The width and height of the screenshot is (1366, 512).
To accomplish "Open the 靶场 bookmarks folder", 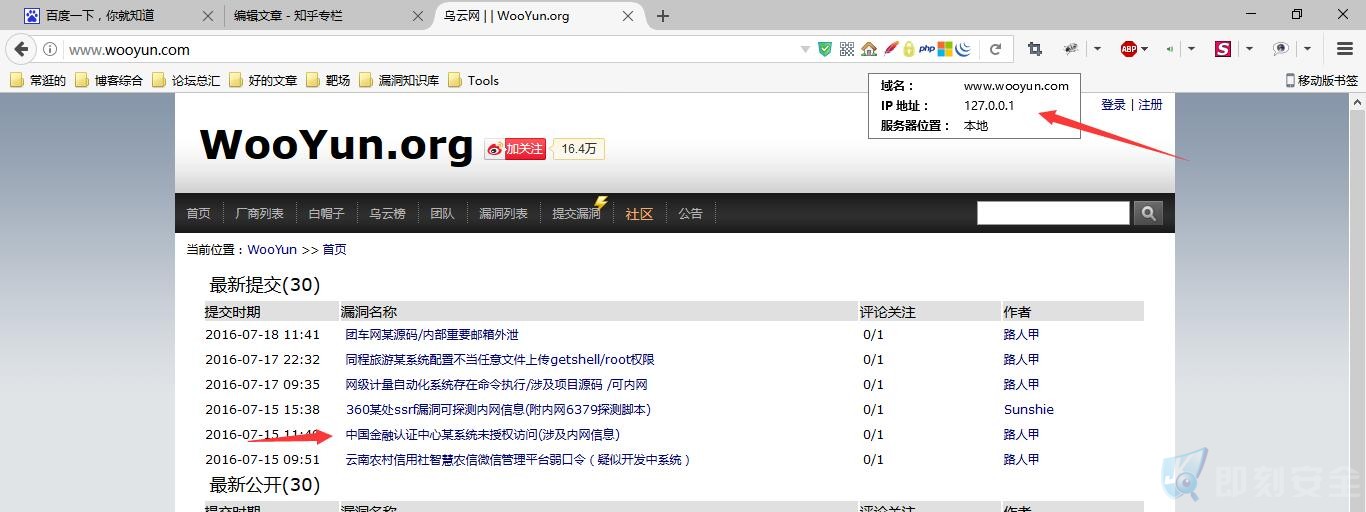I will click(x=328, y=80).
